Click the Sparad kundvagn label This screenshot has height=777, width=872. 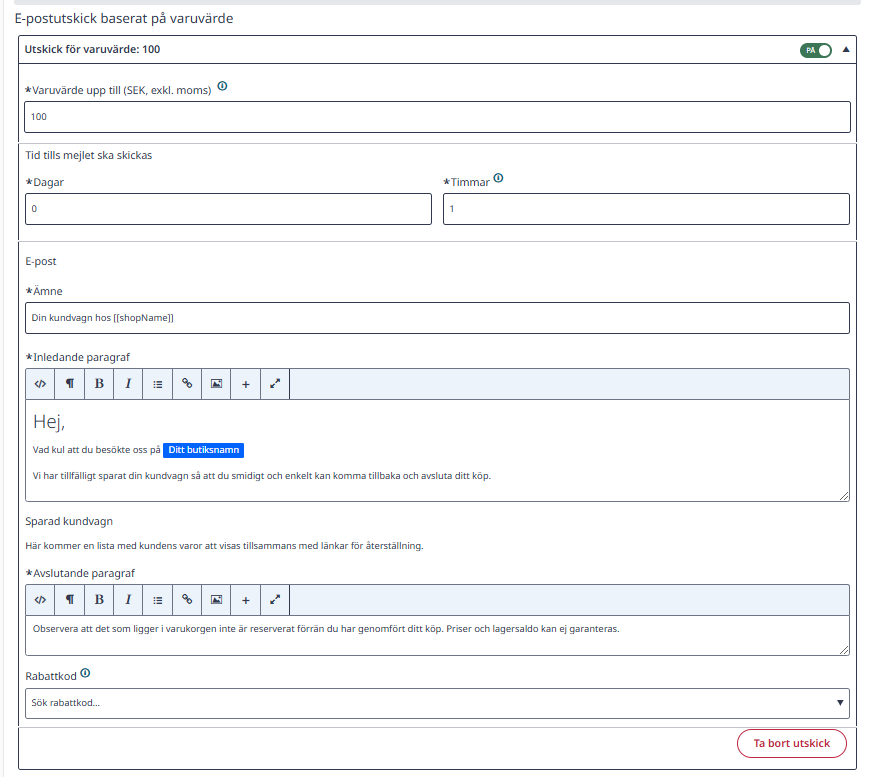pyautogui.click(x=69, y=522)
